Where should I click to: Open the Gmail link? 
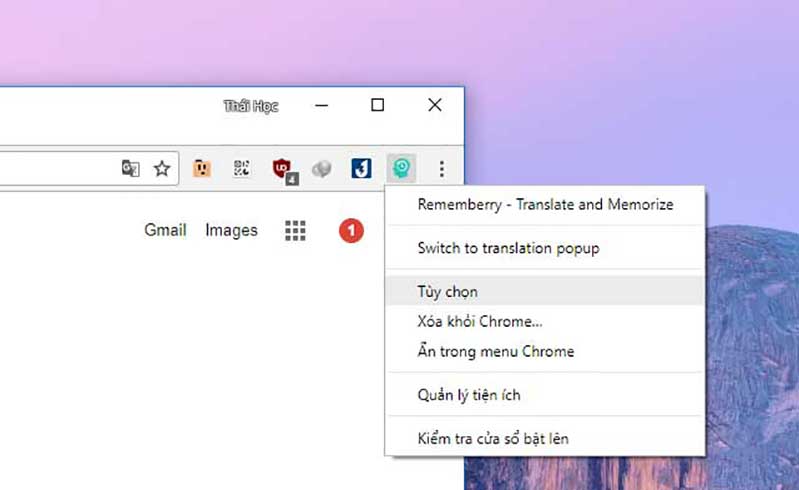165,230
